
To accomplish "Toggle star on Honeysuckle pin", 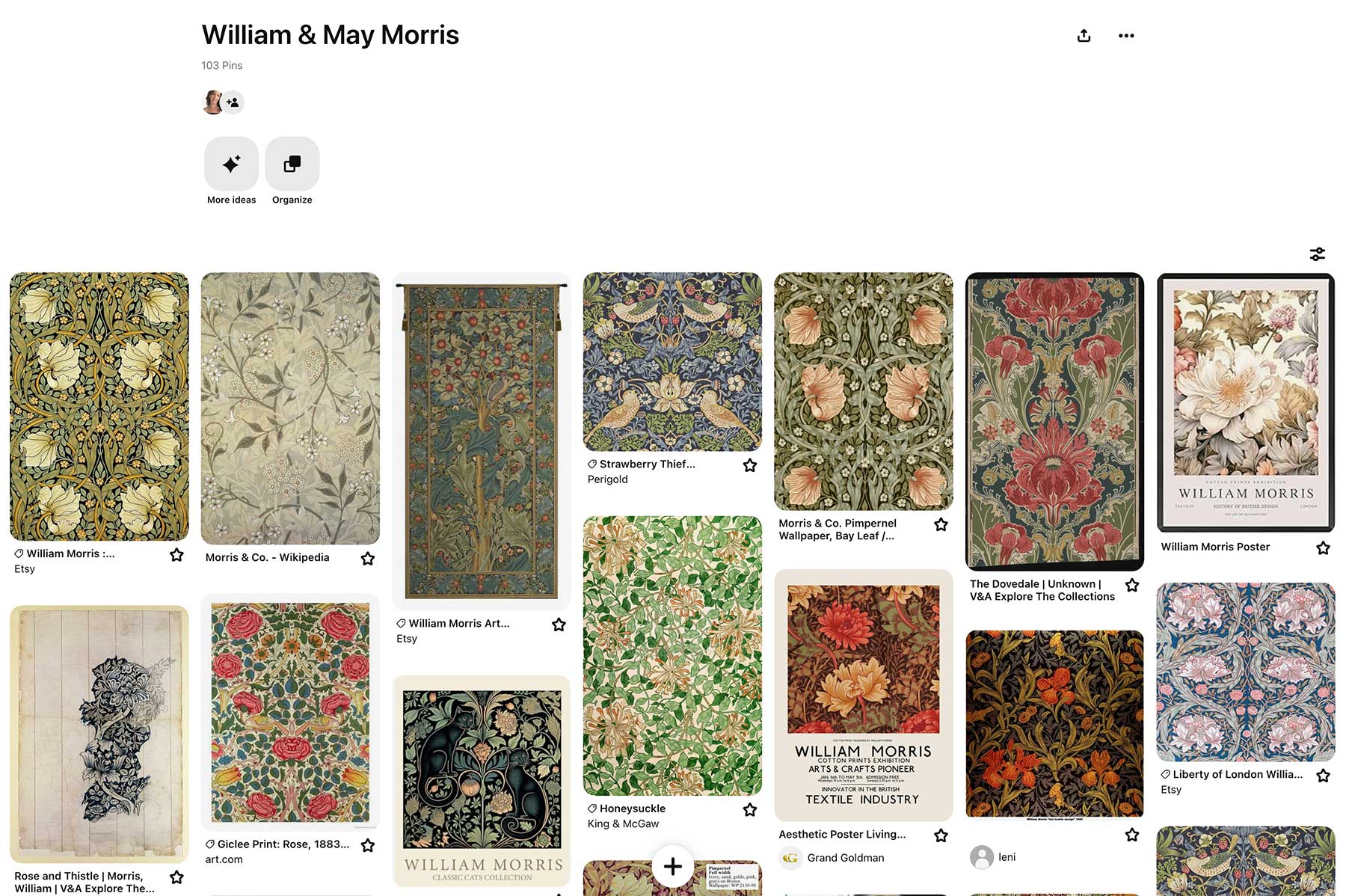I will point(750,809).
